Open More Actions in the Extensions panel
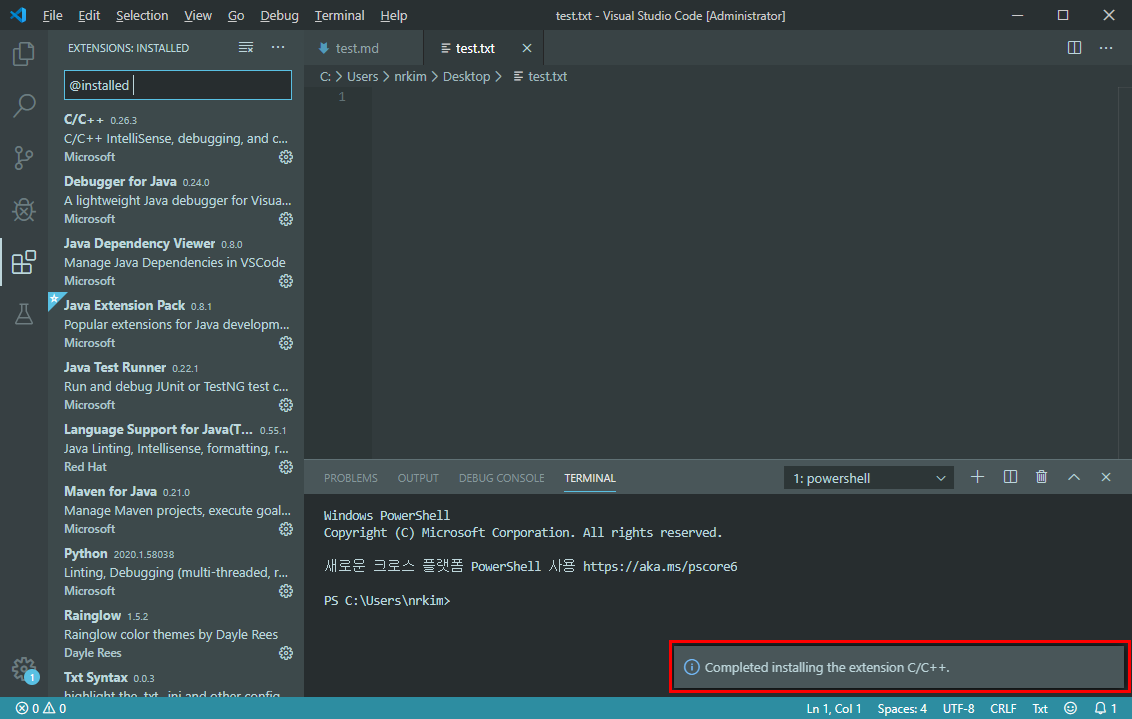1132x719 pixels. click(x=277, y=47)
